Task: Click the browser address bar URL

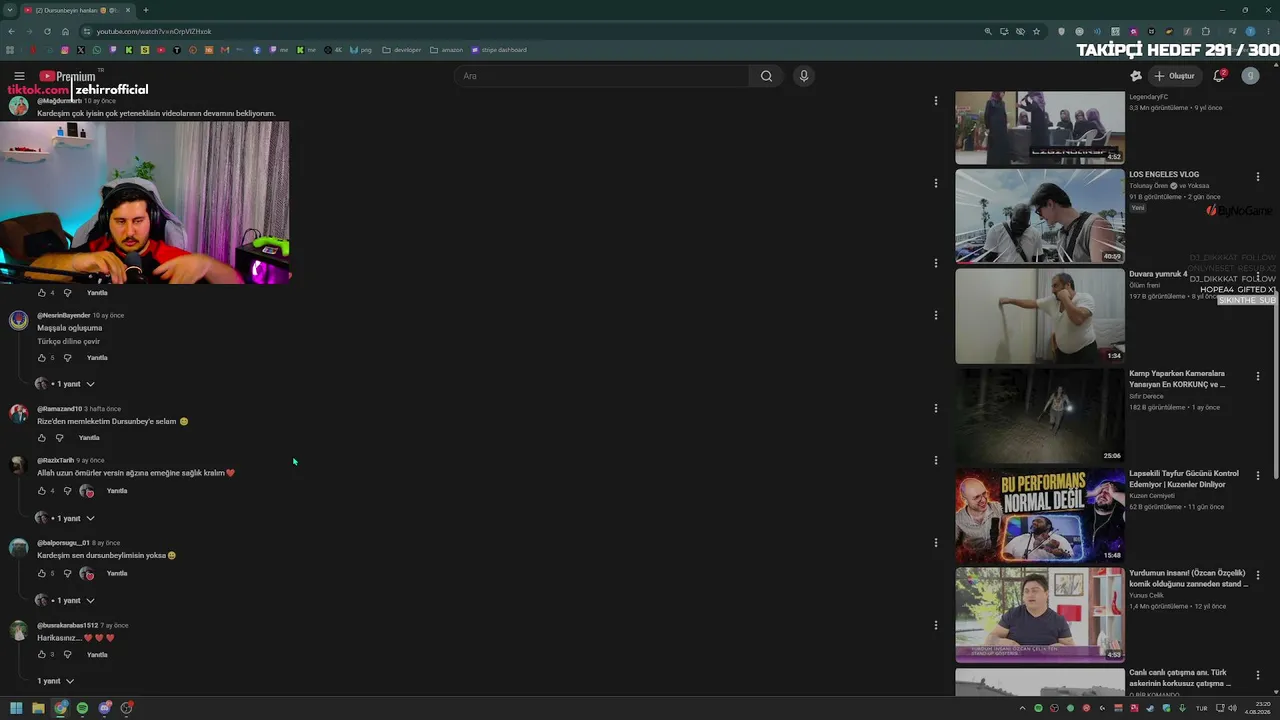Action: [x=154, y=31]
